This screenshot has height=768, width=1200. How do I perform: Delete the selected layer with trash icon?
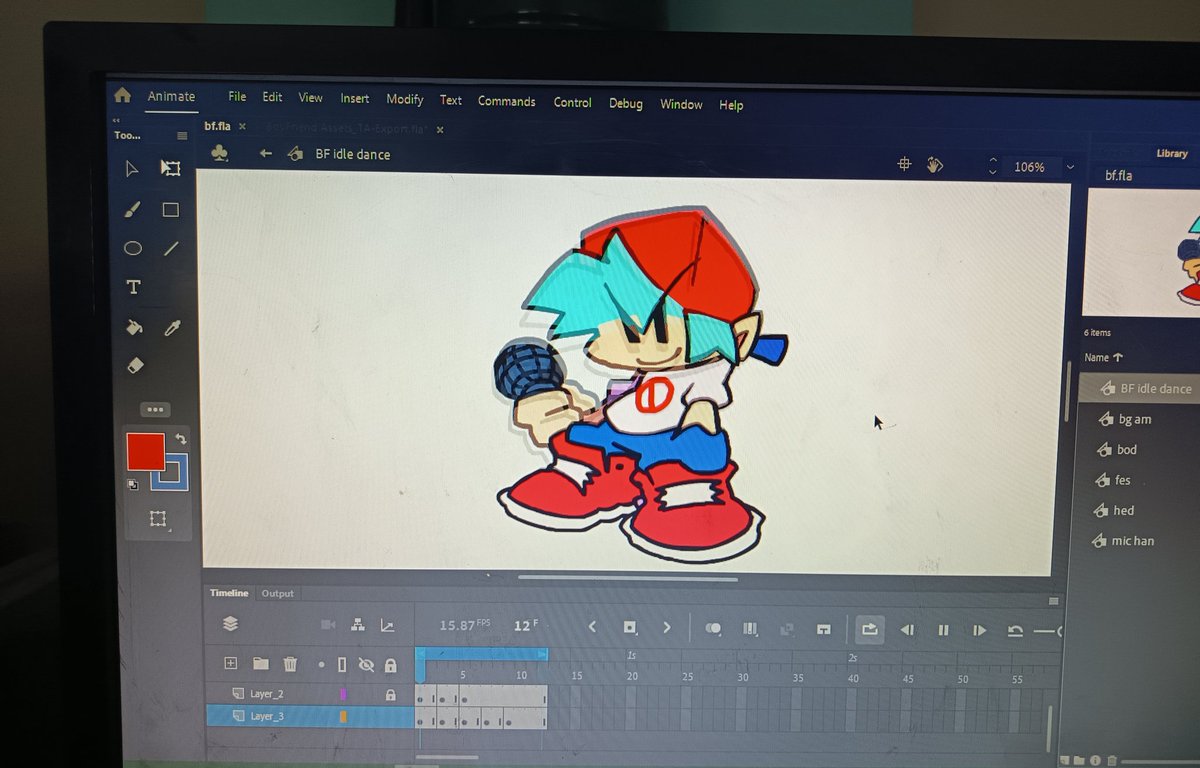pyautogui.click(x=290, y=663)
